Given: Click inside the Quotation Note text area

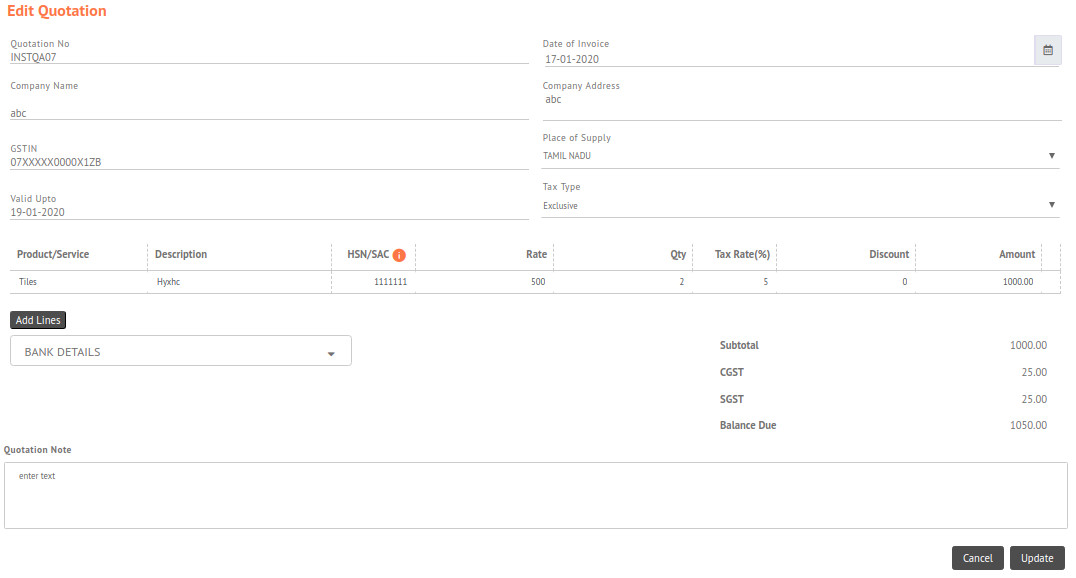Looking at the screenshot, I should [x=536, y=495].
